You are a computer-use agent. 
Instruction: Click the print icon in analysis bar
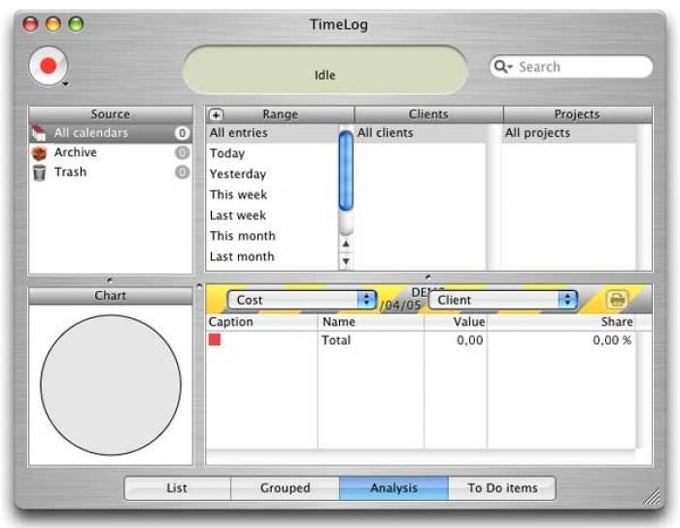click(617, 300)
